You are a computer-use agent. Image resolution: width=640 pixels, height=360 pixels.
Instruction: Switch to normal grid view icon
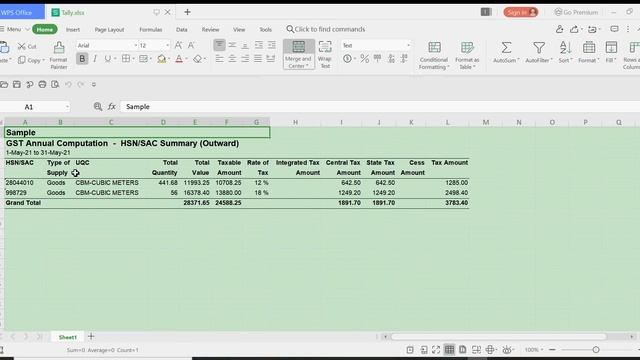[x=449, y=350]
